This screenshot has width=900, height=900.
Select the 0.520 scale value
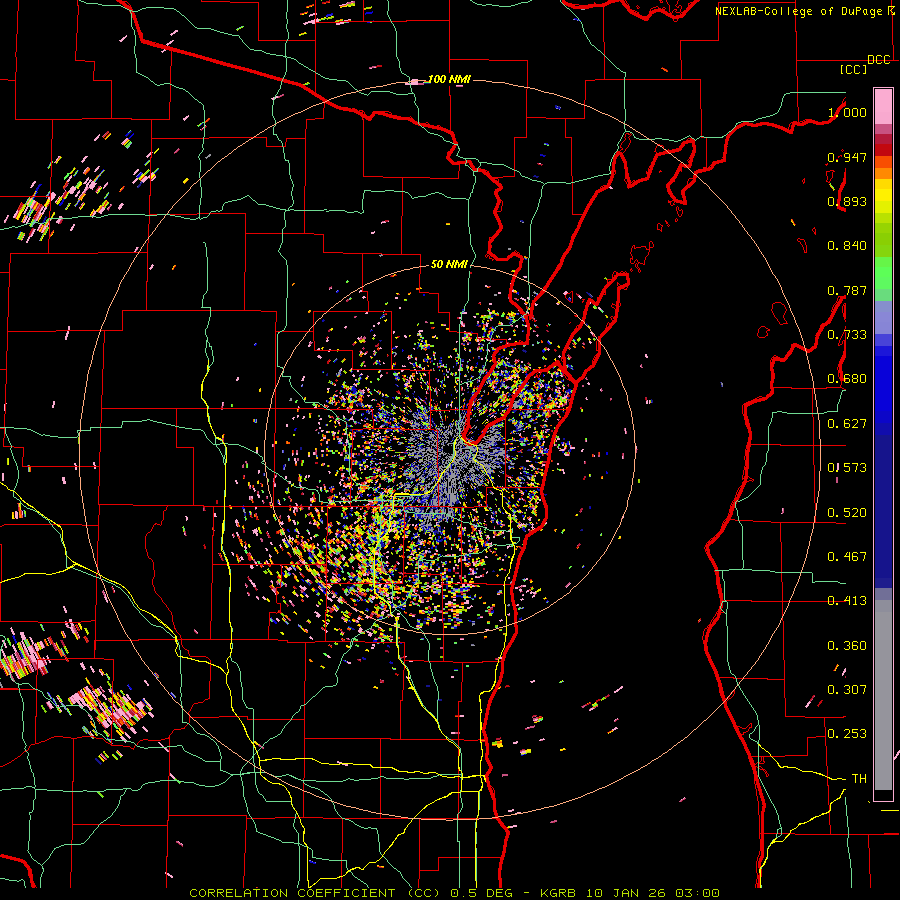[847, 513]
